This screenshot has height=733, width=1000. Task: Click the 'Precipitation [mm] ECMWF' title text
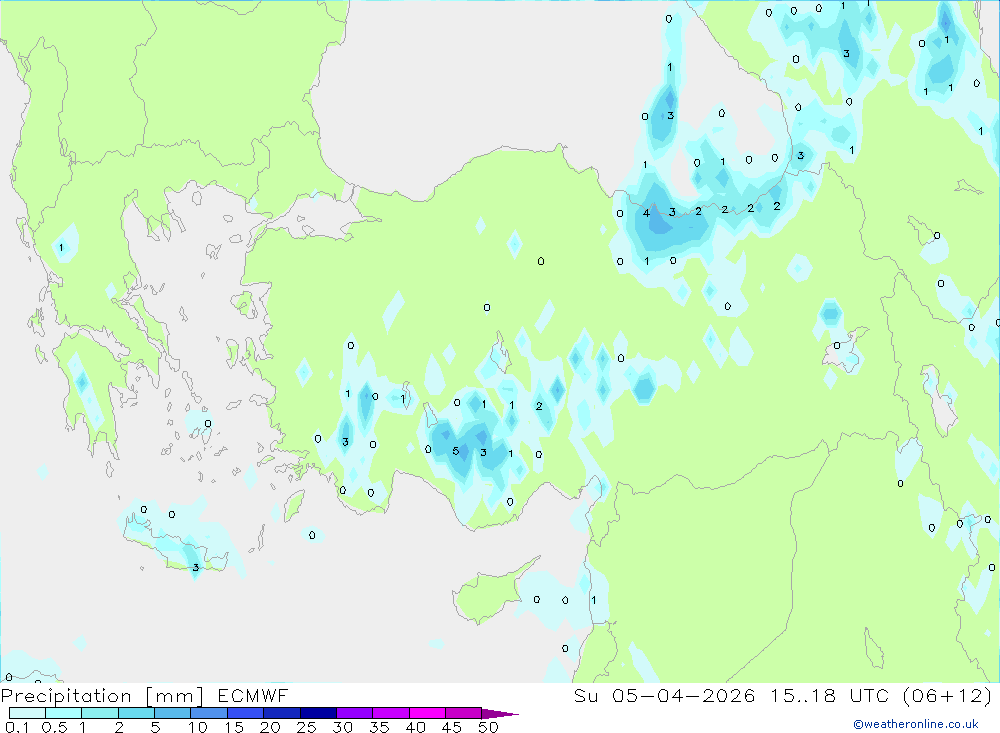pos(145,695)
